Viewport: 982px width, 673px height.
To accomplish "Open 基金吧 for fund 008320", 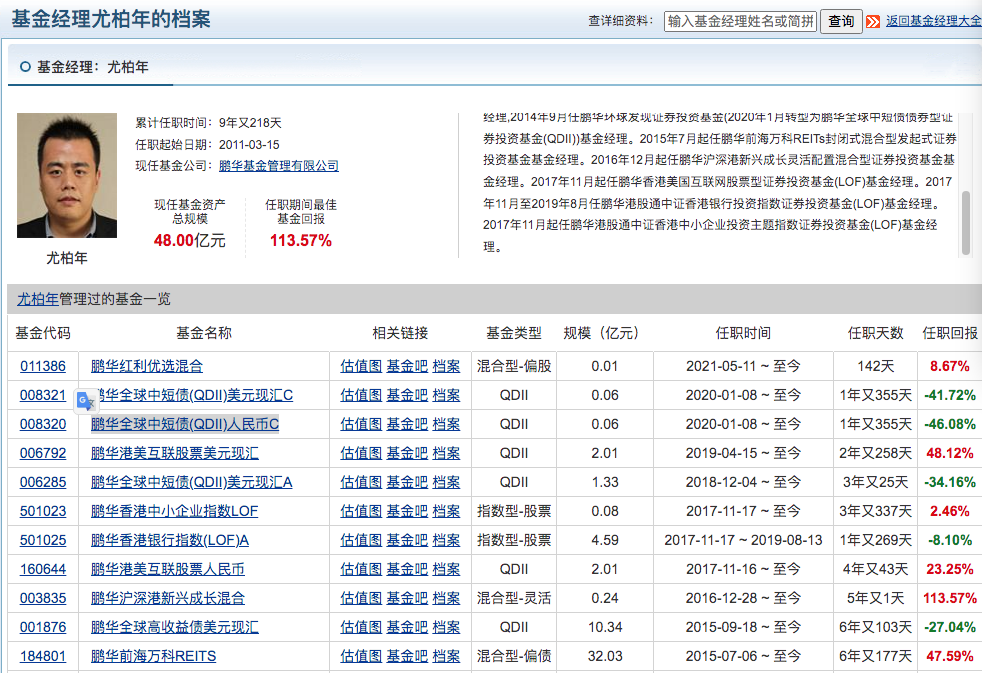I will (407, 424).
